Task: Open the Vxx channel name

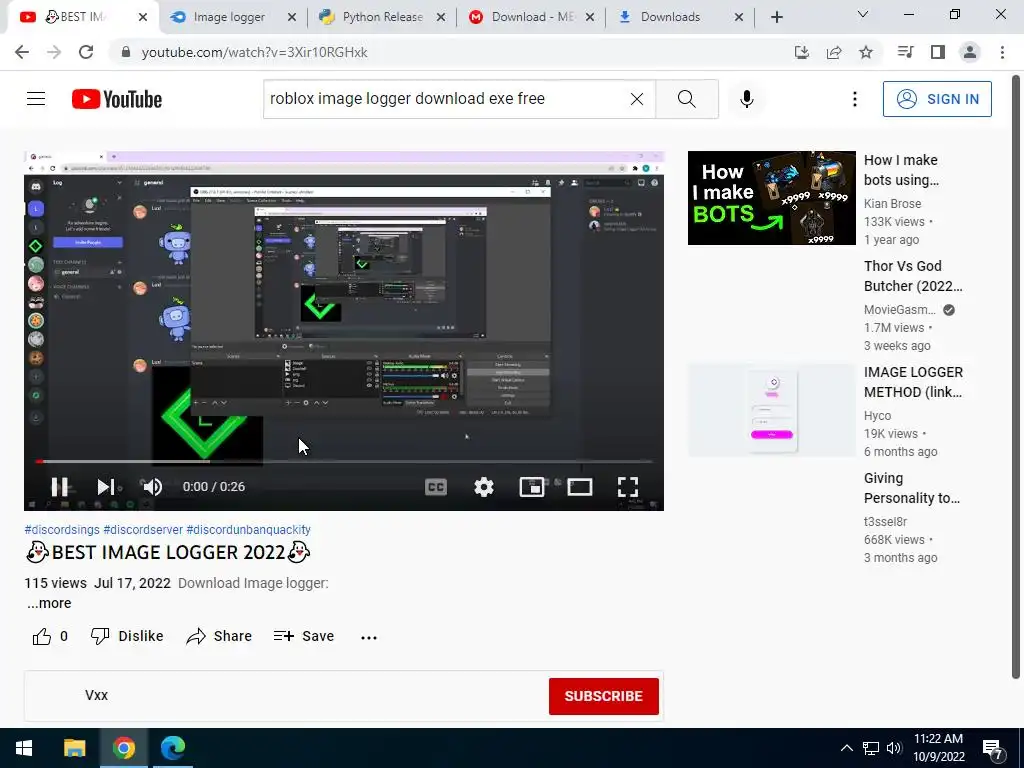Action: 96,695
